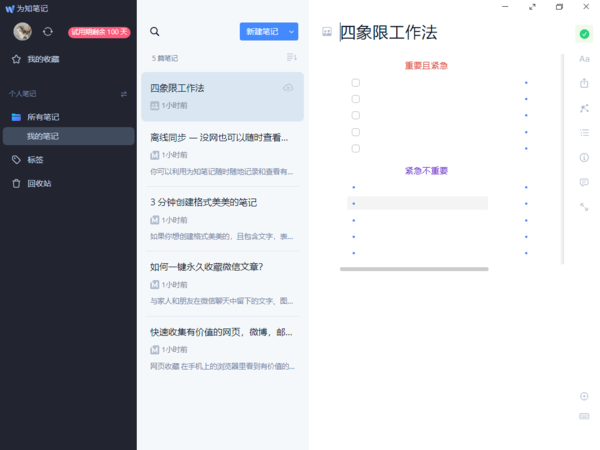Open the comments bubble icon
600x450 pixels.
click(x=584, y=182)
